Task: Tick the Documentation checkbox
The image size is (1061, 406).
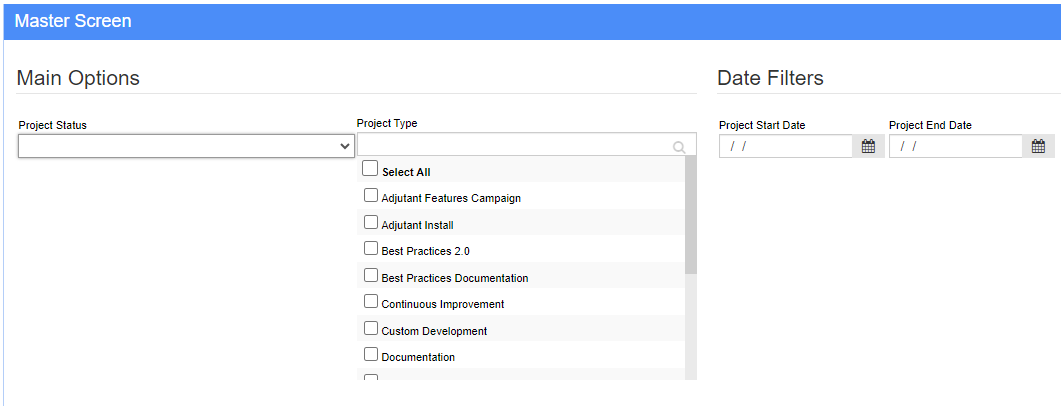Action: click(x=371, y=354)
